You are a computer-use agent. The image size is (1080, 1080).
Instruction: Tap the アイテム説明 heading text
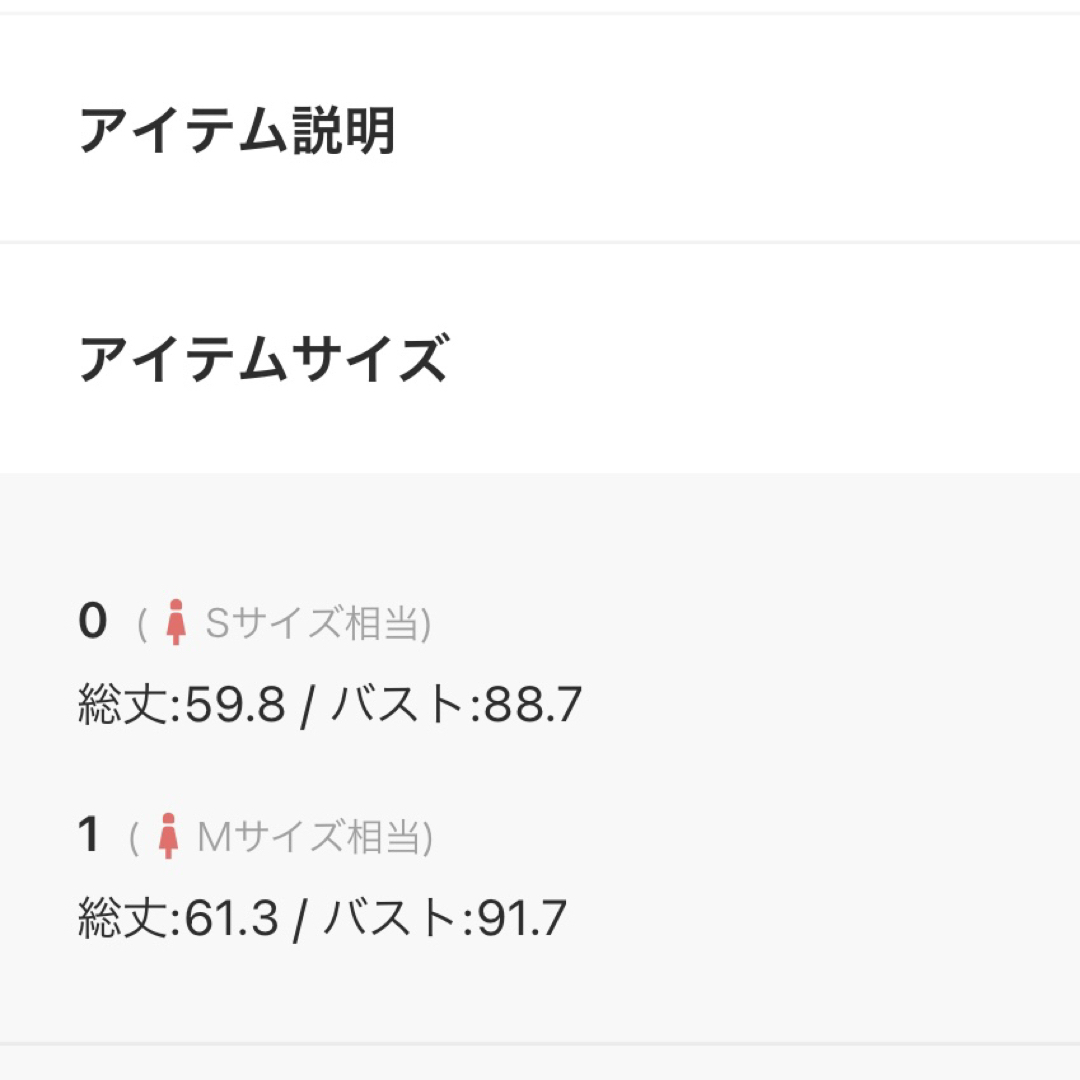[x=237, y=130]
